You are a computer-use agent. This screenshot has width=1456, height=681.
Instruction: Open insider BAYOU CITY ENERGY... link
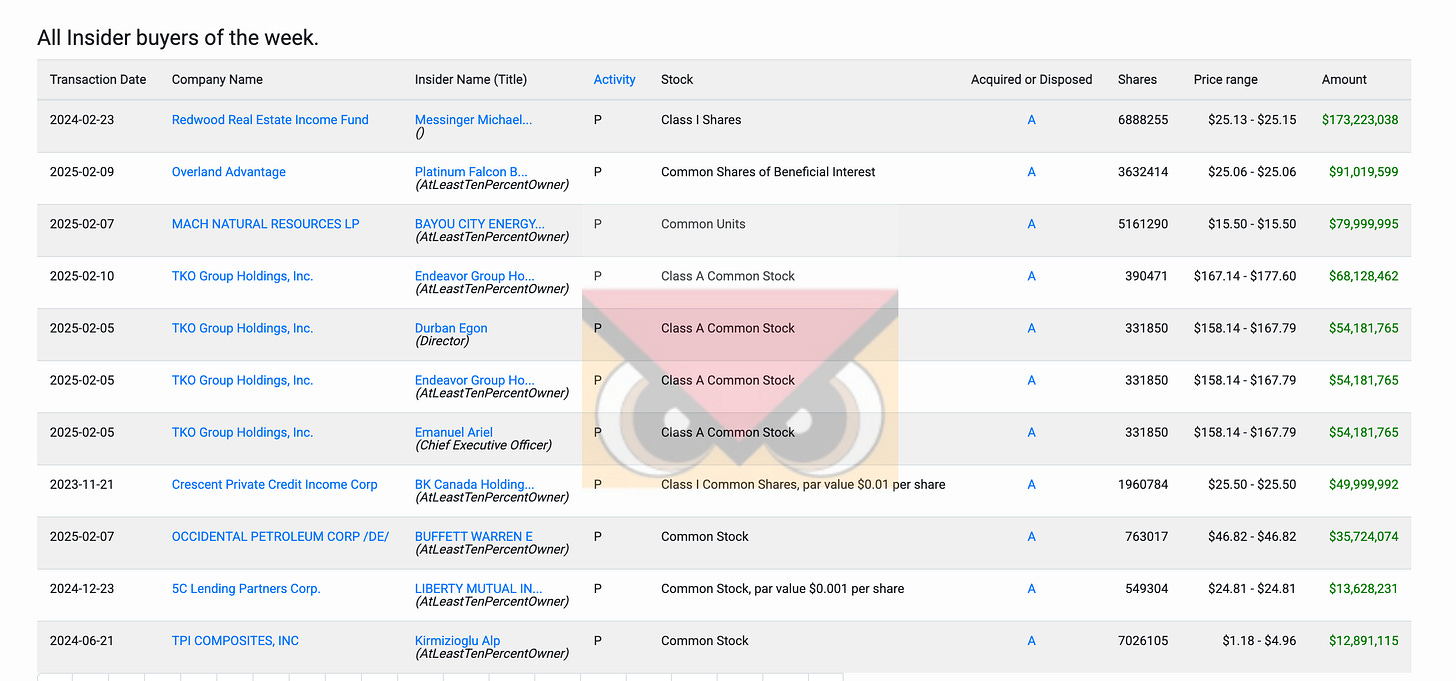tap(480, 223)
